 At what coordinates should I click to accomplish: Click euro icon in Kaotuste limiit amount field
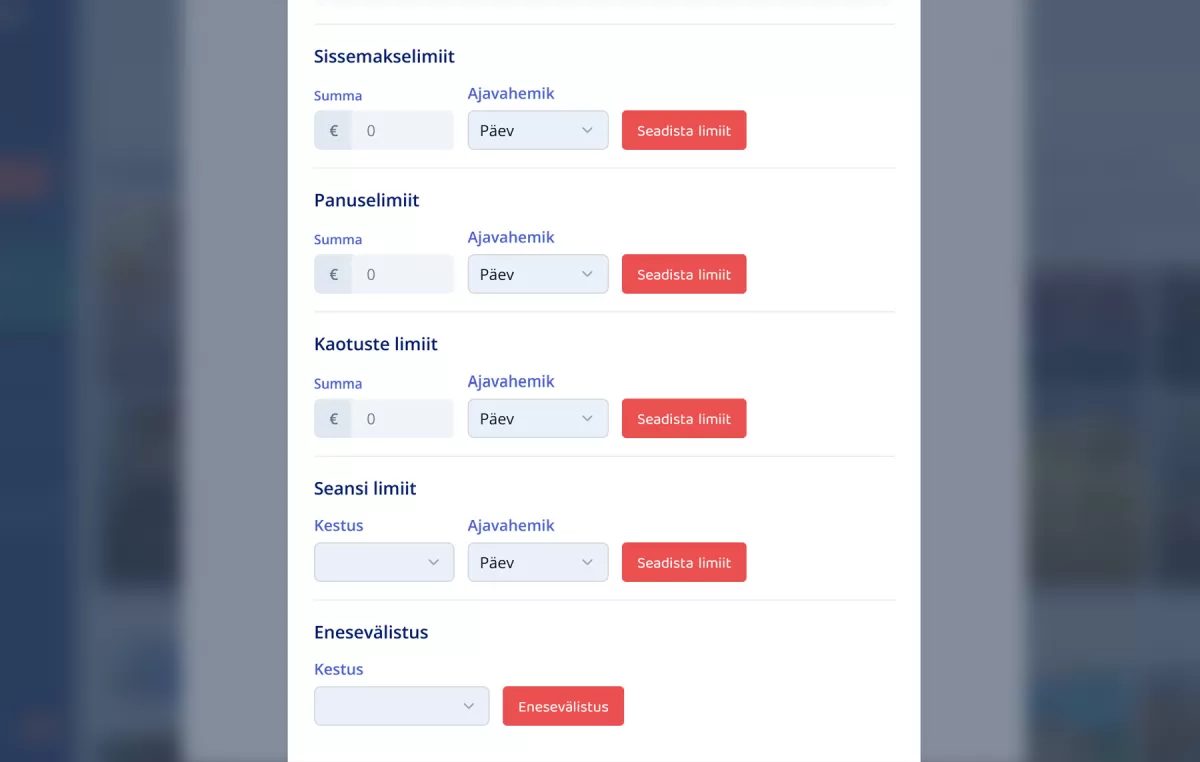point(333,419)
